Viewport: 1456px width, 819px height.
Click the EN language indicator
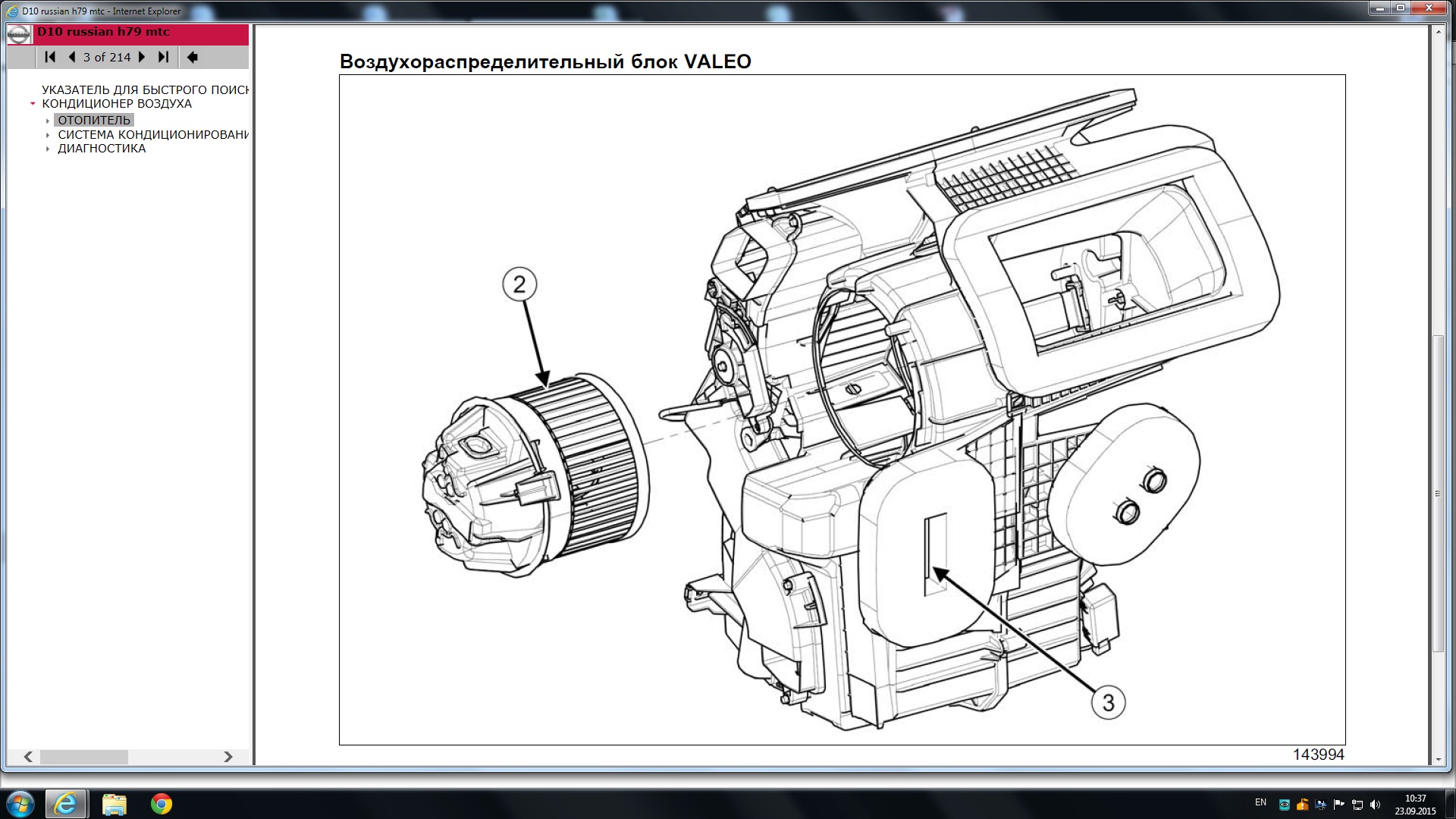click(x=1260, y=802)
